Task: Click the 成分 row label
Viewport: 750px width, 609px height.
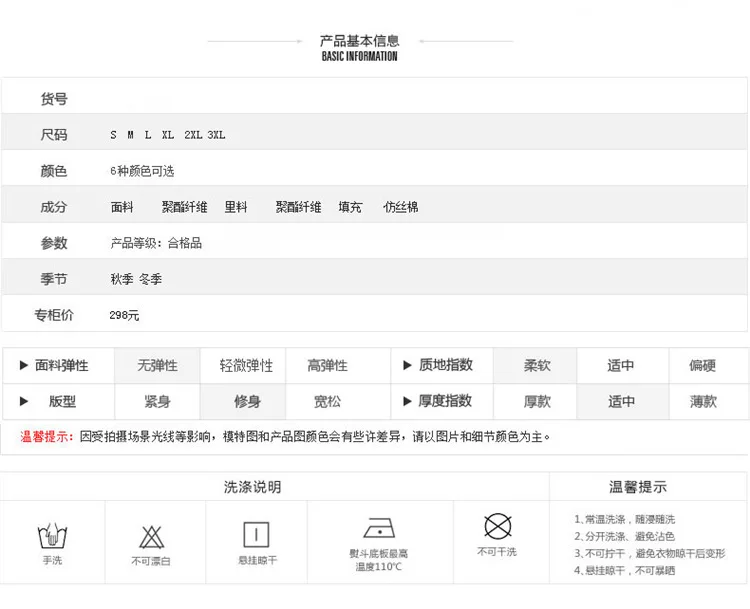Action: pyautogui.click(x=54, y=207)
